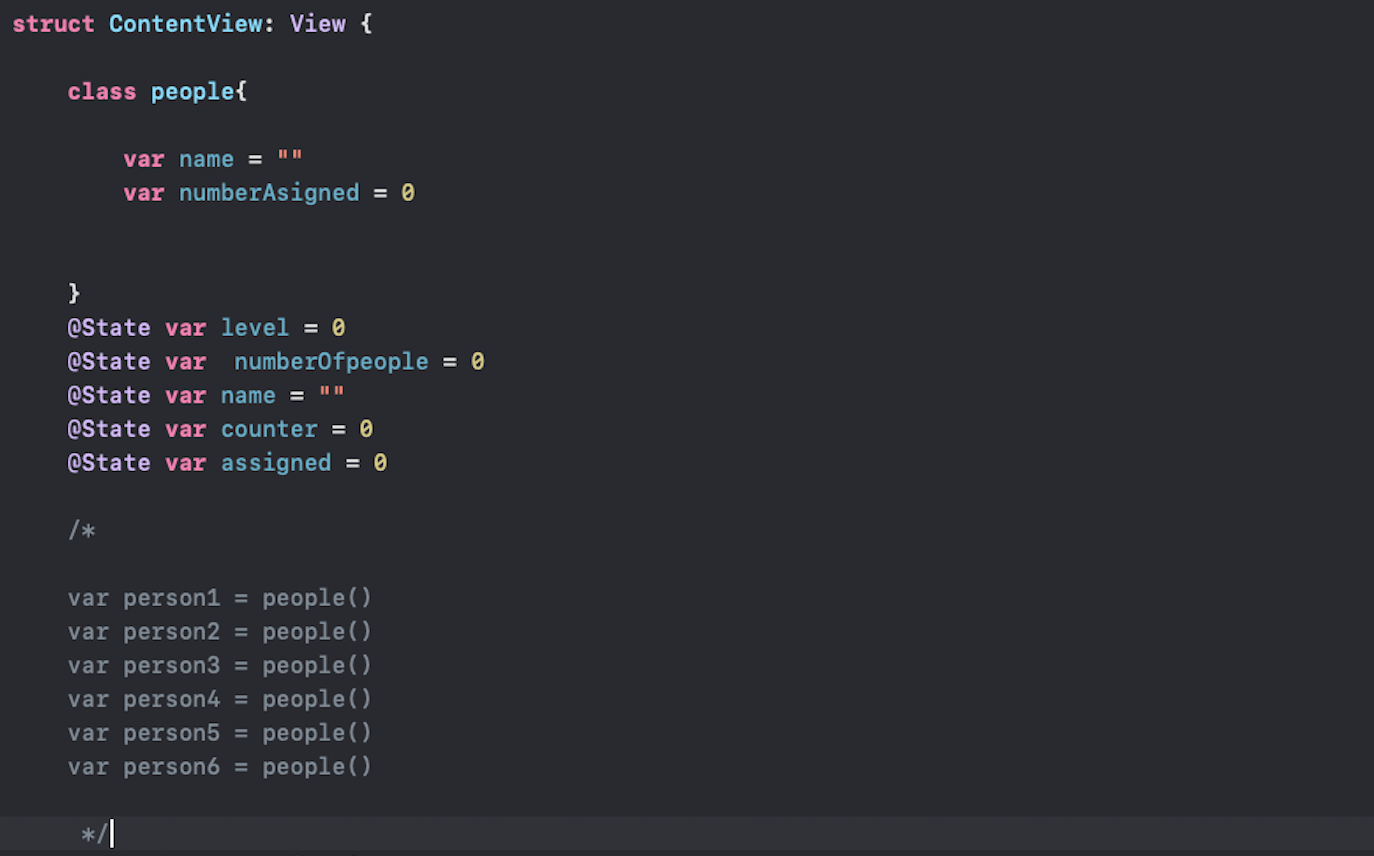The height and width of the screenshot is (856, 1374).
Task: Click the numberAsigned variable name
Action: click(x=269, y=192)
